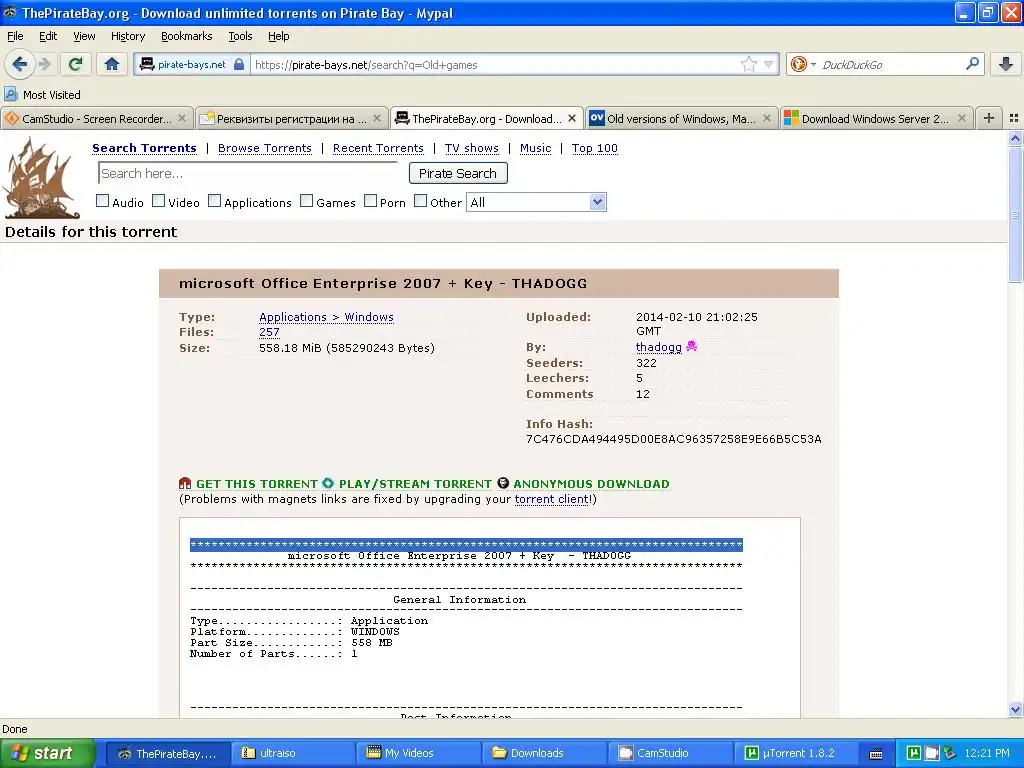Switch to Downloads taskbar window
Screen dimensions: 1024x768
pos(544,753)
